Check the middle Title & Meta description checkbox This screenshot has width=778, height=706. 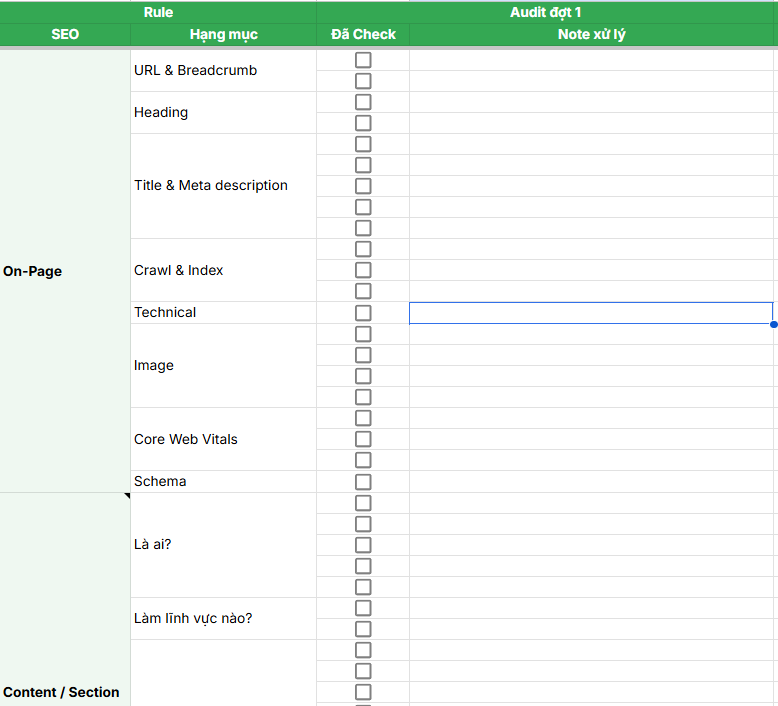tap(363, 186)
